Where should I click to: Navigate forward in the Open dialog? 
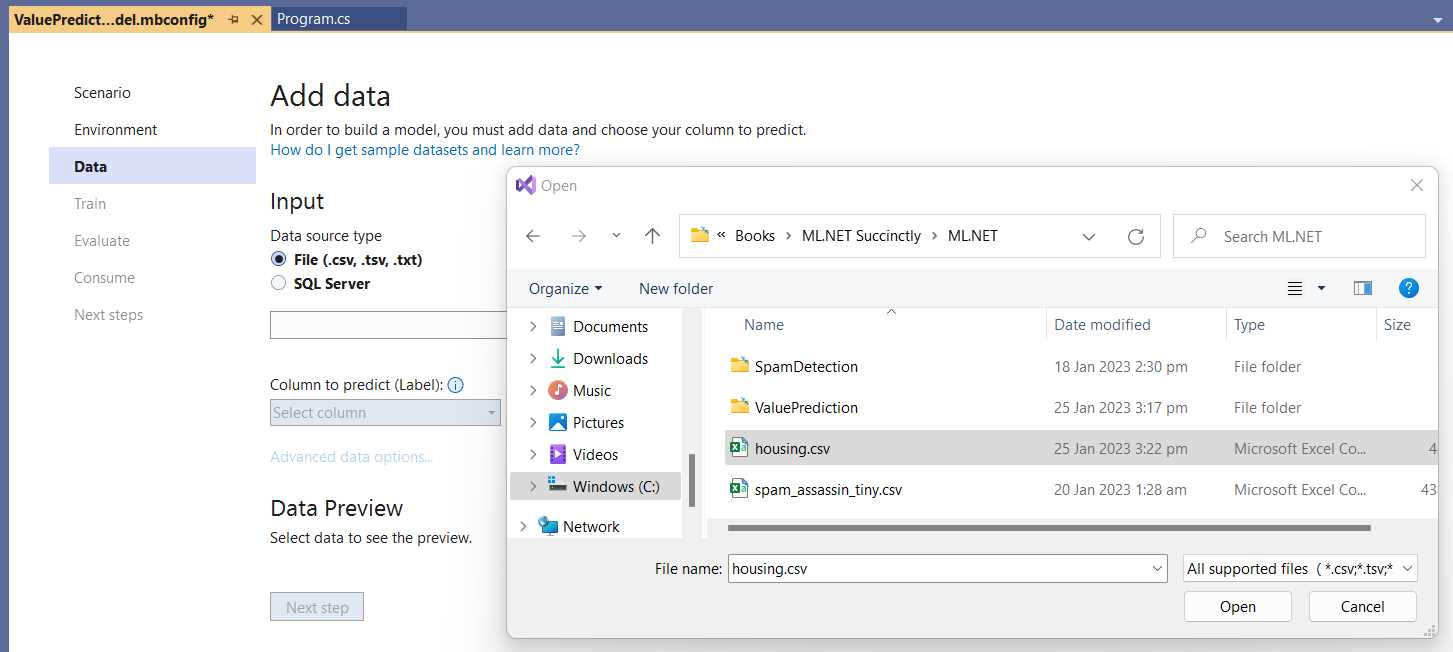[x=579, y=236]
